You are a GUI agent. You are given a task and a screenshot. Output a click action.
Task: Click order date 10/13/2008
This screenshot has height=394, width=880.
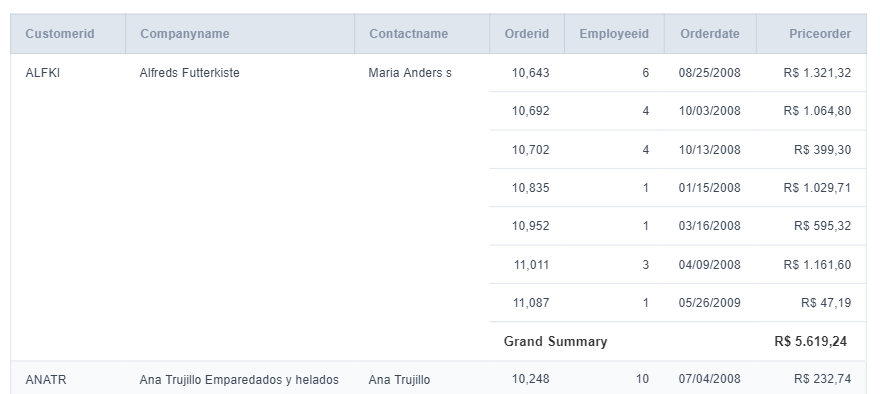point(709,150)
